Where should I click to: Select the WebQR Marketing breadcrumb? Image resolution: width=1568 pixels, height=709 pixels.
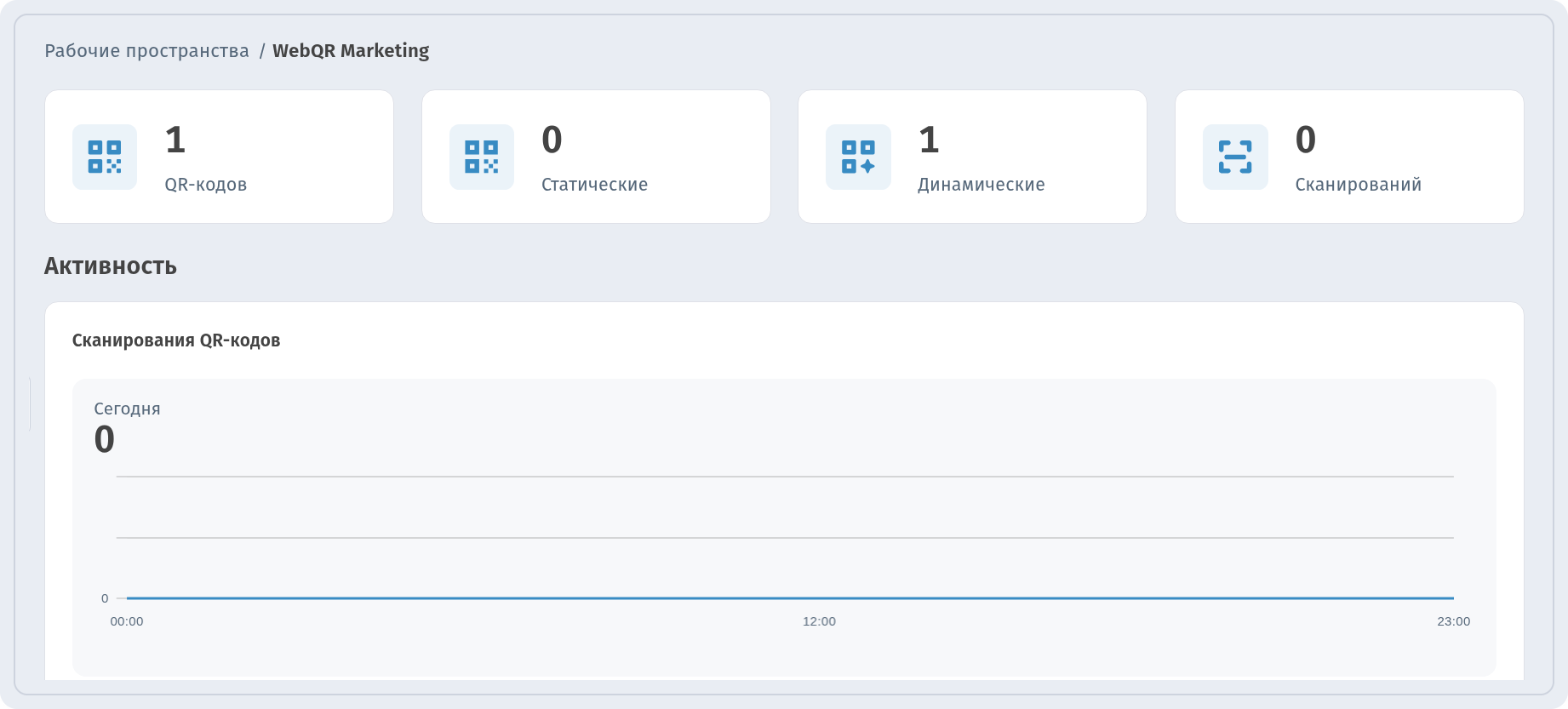[x=351, y=51]
